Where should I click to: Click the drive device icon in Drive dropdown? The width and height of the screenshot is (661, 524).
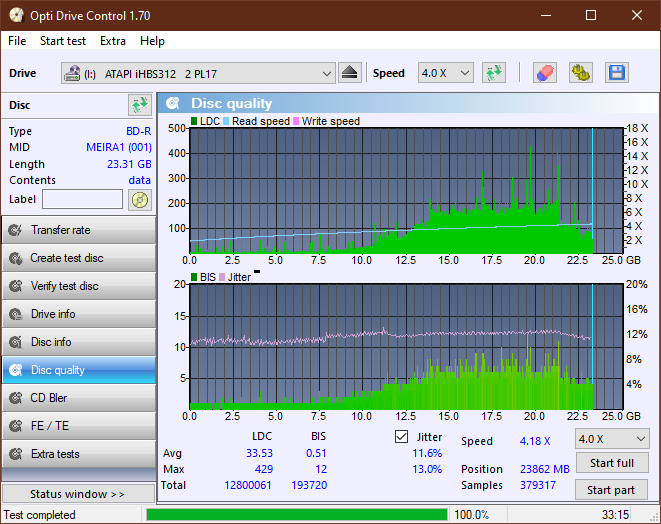click(x=72, y=73)
